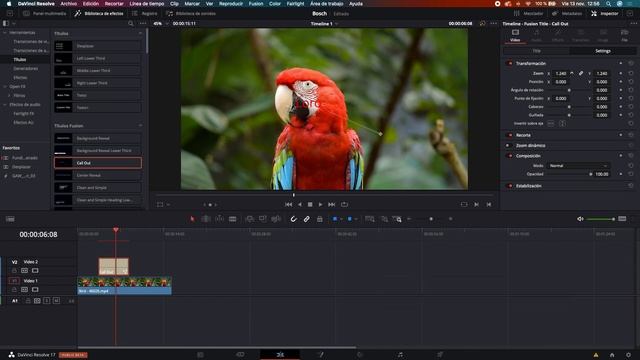Reset the Transformación section

pyautogui.click(x=631, y=63)
